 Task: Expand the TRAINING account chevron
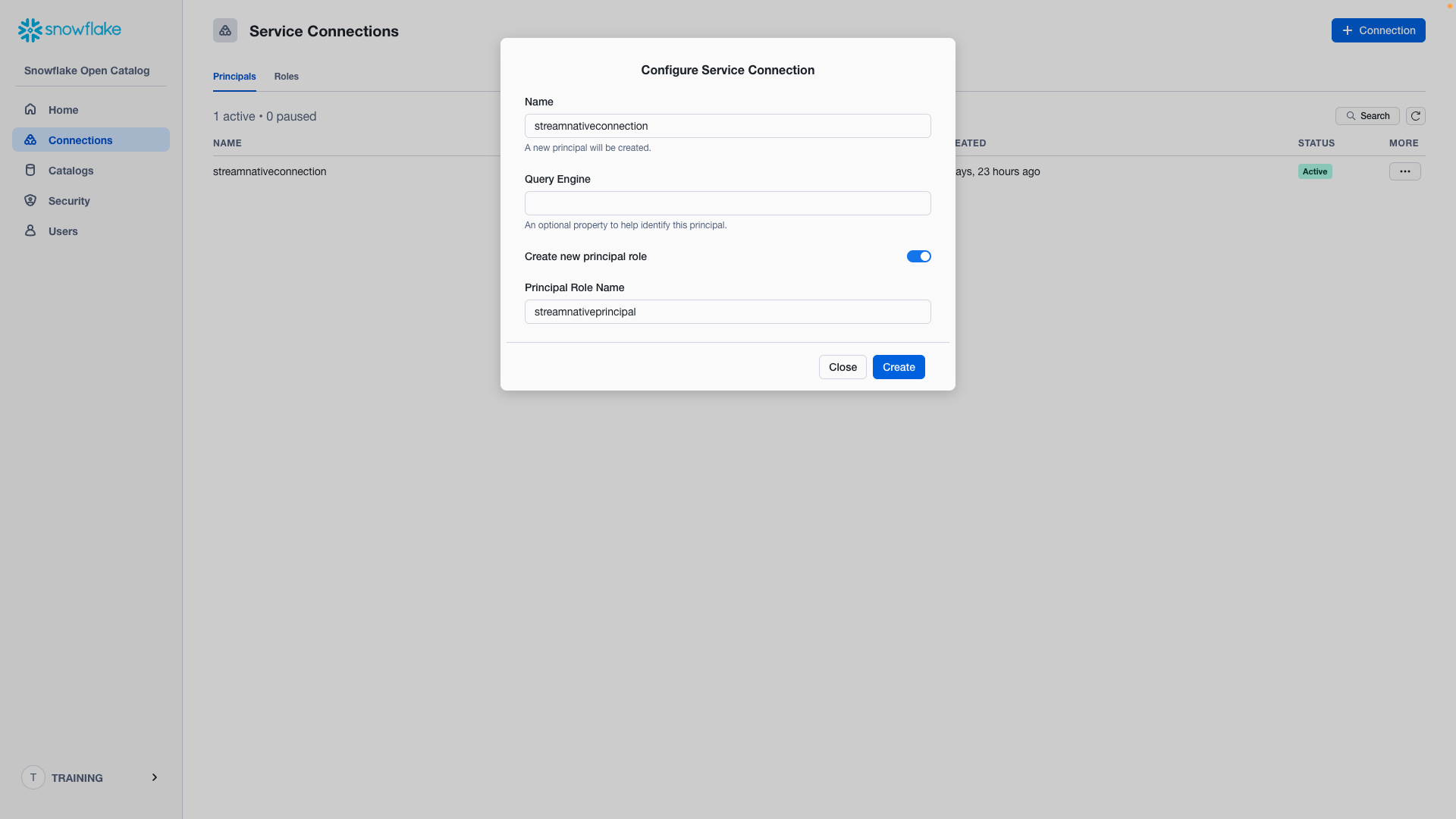tap(155, 777)
